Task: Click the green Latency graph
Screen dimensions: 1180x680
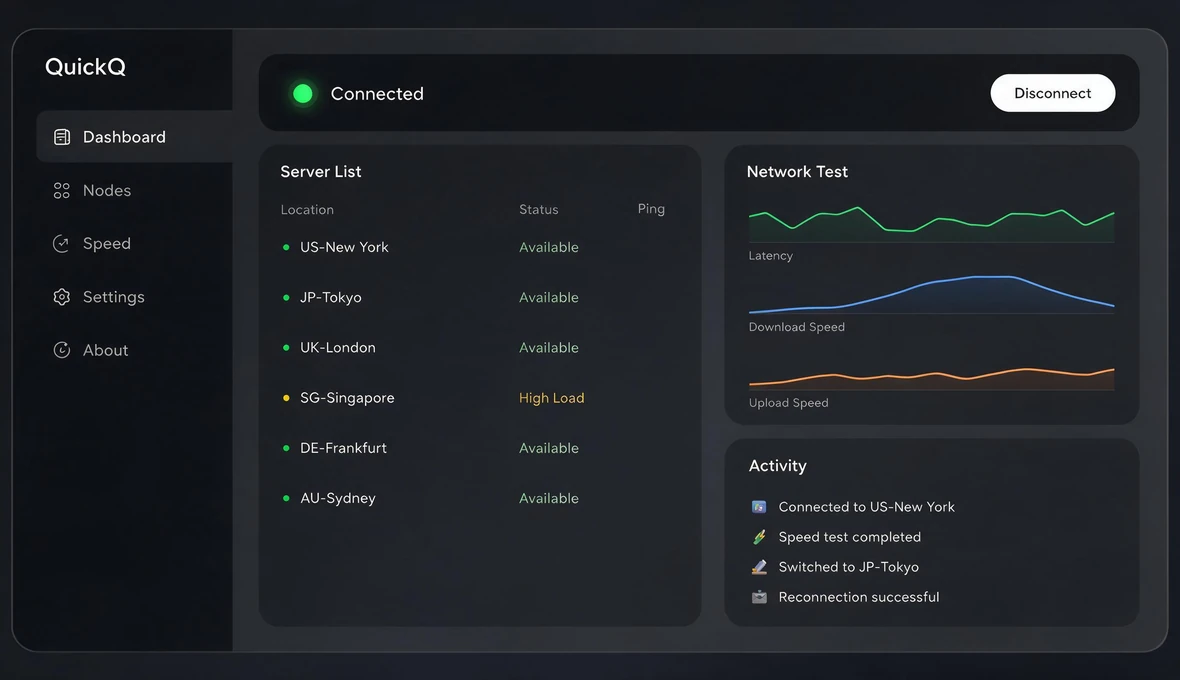Action: coord(932,223)
